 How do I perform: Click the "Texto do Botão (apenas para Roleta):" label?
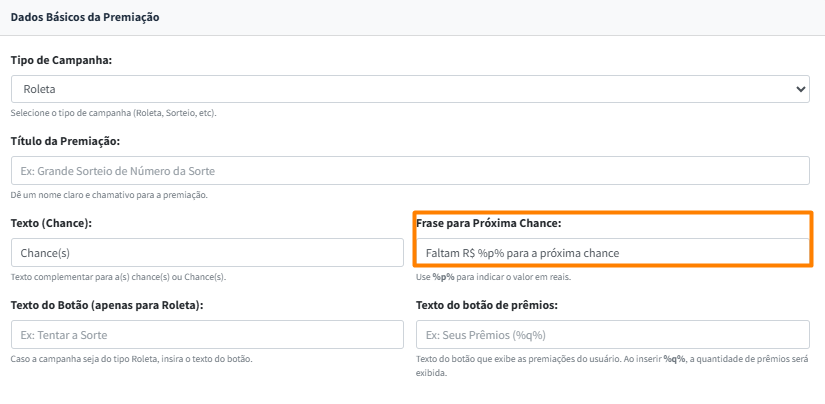(x=107, y=304)
